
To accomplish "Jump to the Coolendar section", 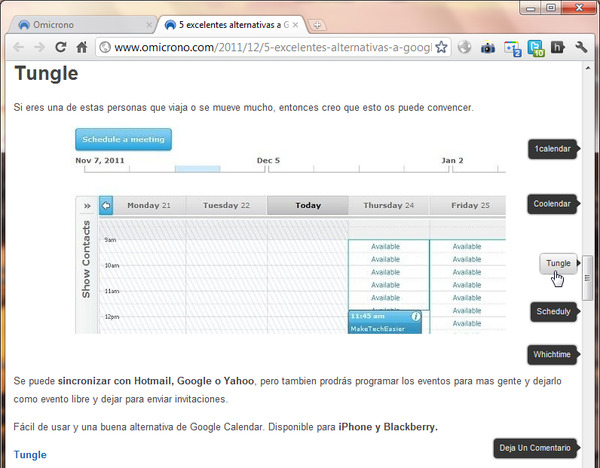I will coord(554,204).
